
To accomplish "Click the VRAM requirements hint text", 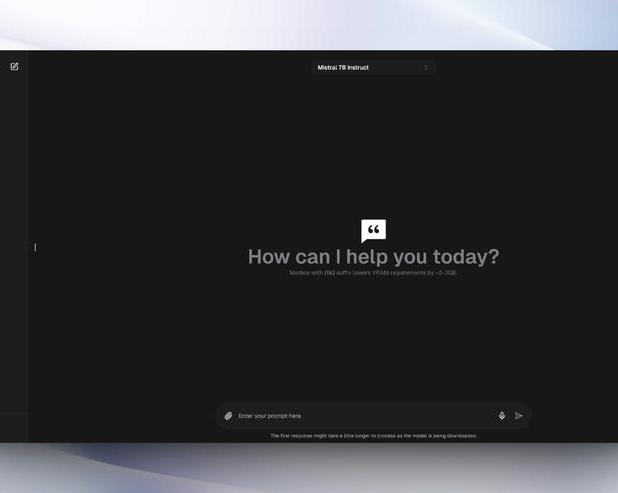I will (373, 273).
